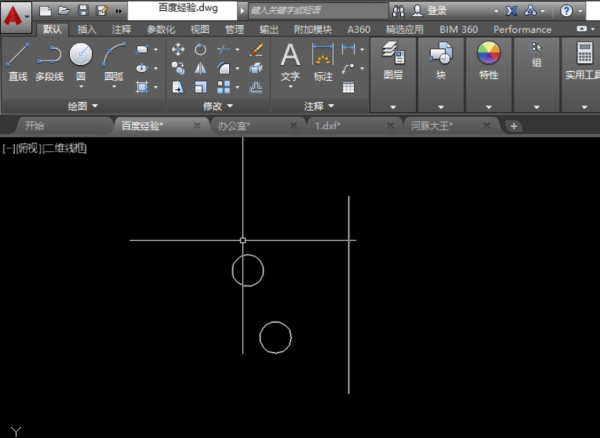Open the Trim tool dropdown arrow
Screen dimensions: 600x438
[x=237, y=49]
